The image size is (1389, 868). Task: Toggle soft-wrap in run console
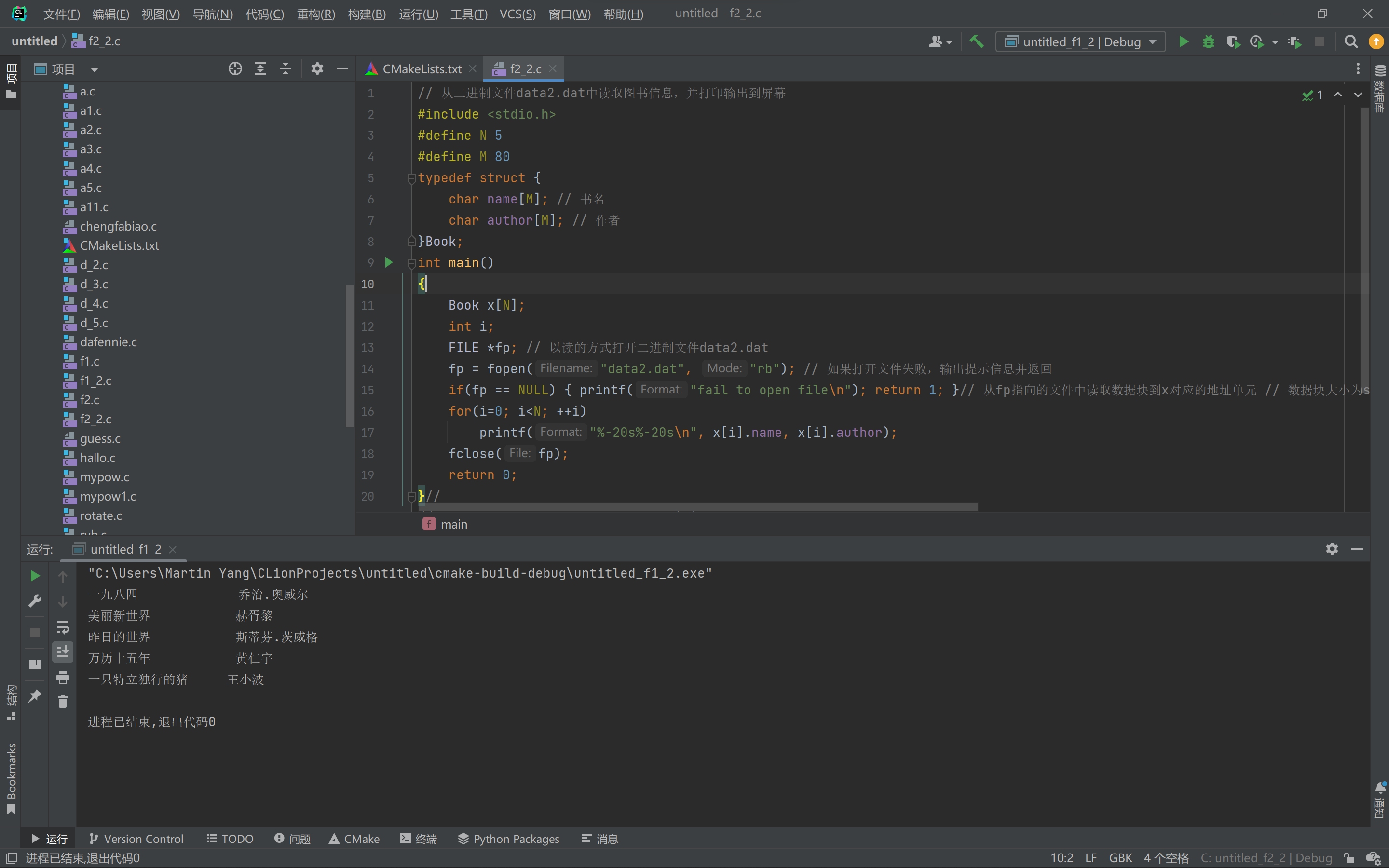[63, 627]
